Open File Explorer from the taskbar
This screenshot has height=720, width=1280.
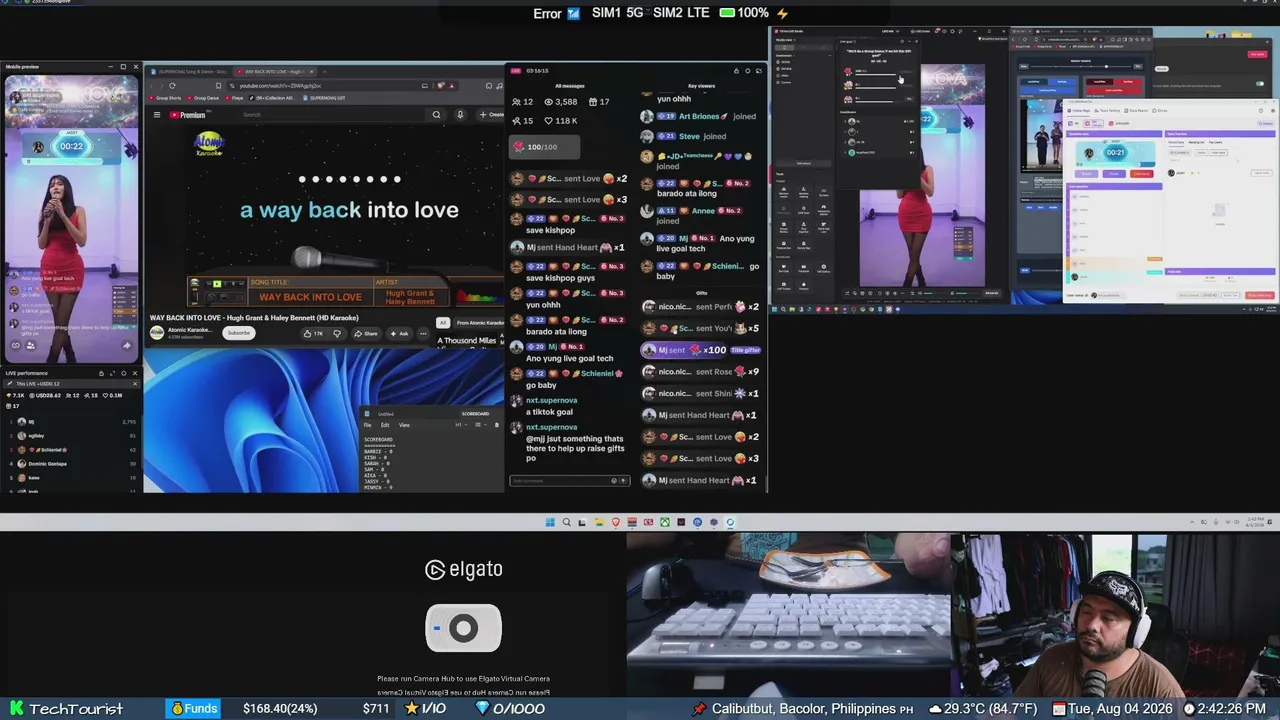click(598, 522)
